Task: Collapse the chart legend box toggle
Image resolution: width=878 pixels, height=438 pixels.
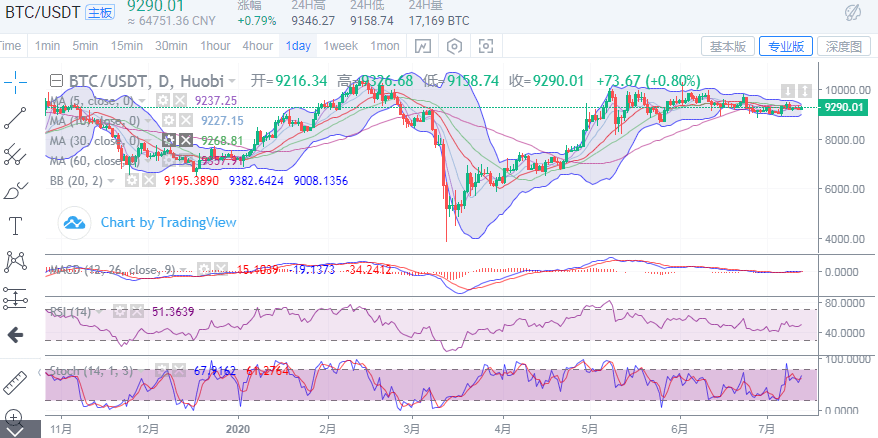Action: click(57, 81)
